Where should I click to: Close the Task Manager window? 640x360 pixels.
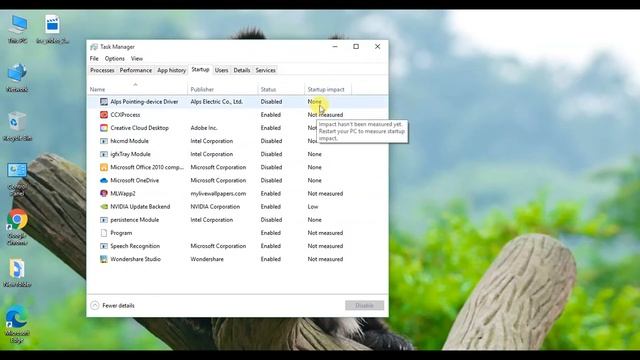378,47
